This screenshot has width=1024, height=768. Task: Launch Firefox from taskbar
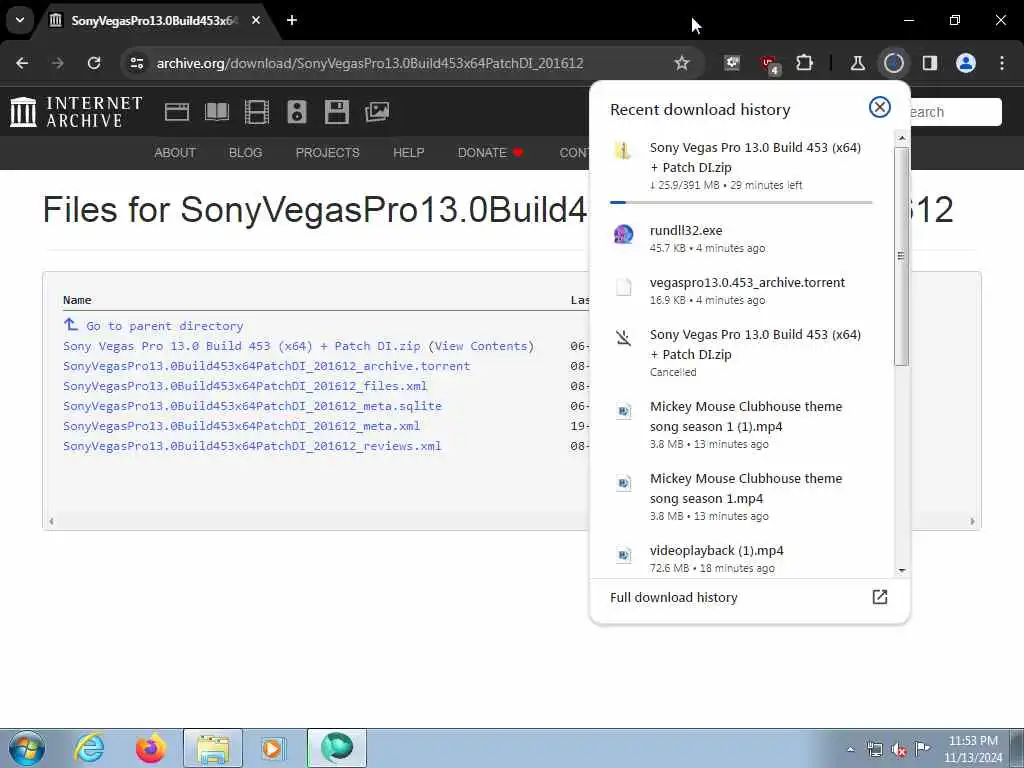(x=150, y=748)
